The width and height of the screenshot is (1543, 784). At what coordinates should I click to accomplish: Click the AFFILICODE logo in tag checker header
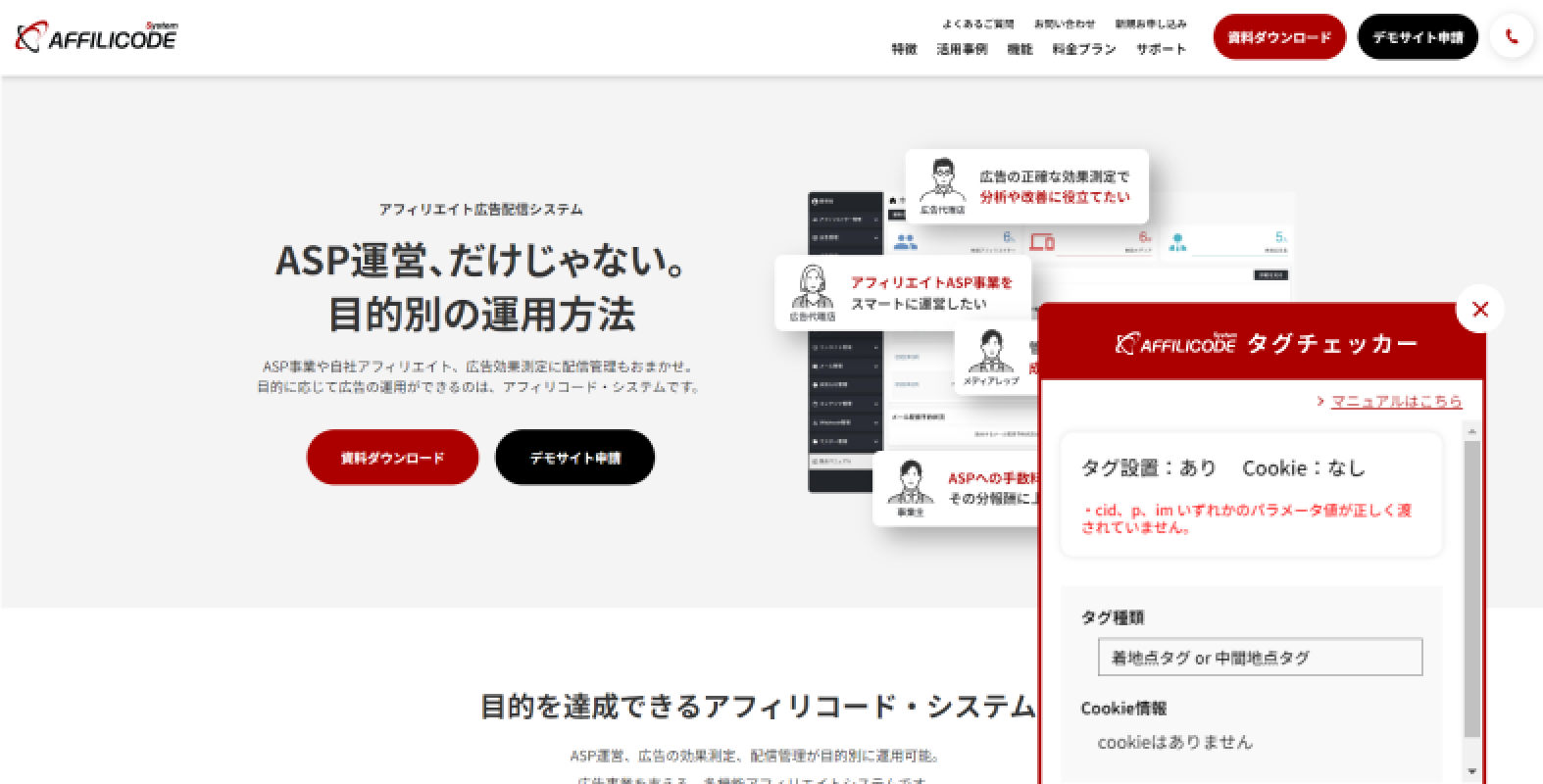click(x=1176, y=342)
